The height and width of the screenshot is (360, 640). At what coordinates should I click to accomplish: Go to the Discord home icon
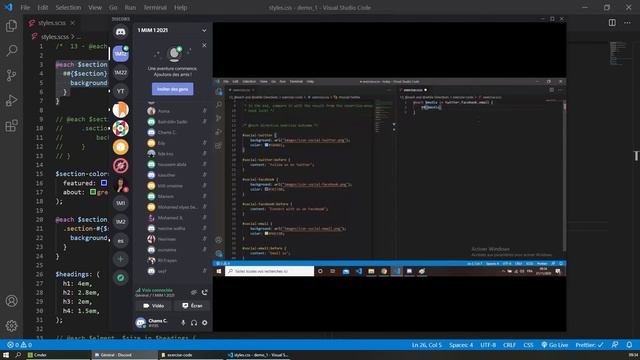click(x=120, y=31)
